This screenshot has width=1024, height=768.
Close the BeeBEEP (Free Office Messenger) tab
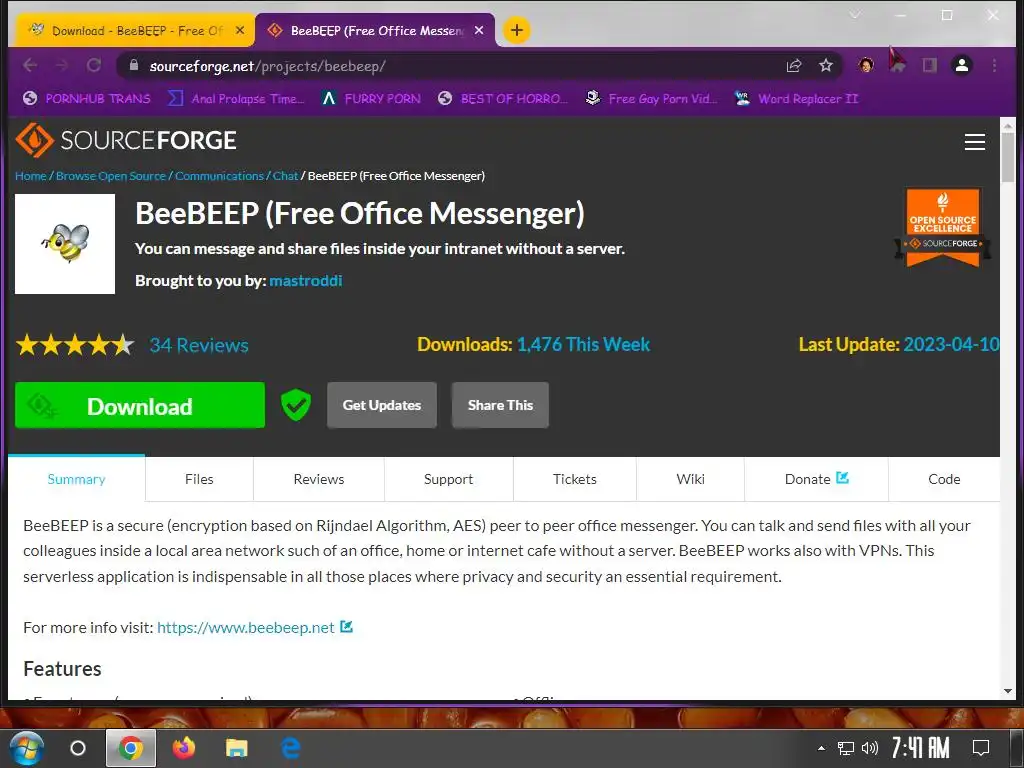tap(479, 30)
